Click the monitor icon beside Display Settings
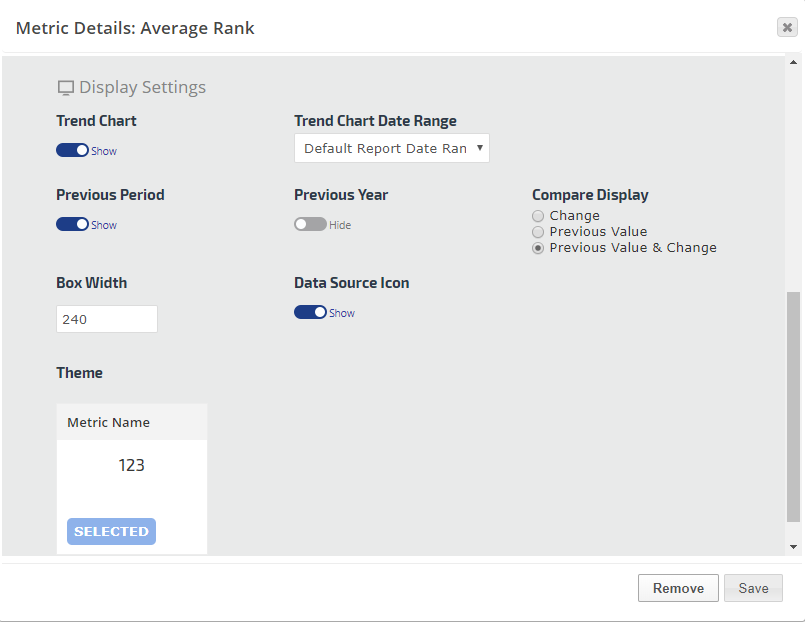The width and height of the screenshot is (805, 622). pyautogui.click(x=66, y=88)
